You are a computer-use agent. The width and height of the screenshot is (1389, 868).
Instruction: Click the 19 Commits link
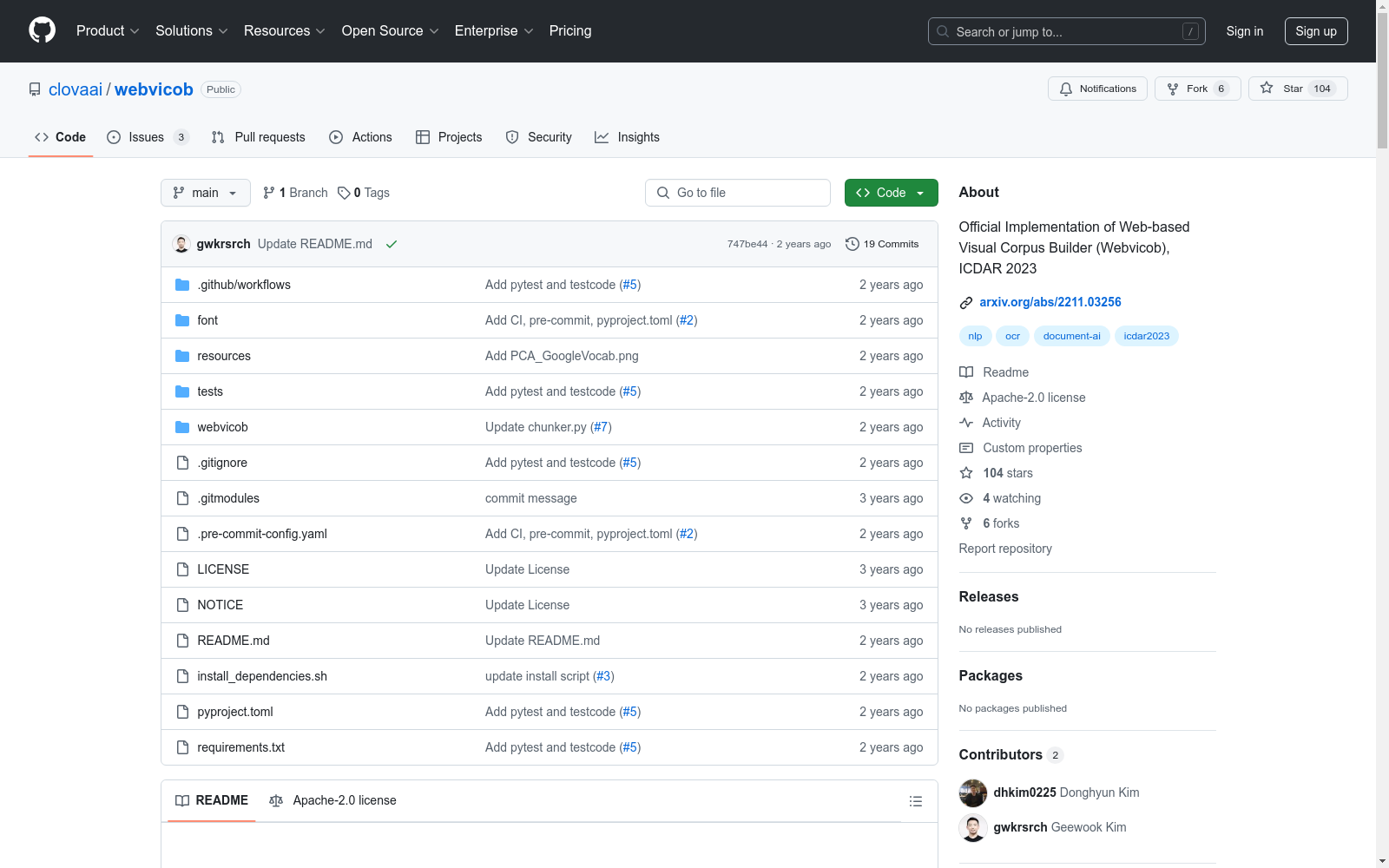click(x=882, y=244)
